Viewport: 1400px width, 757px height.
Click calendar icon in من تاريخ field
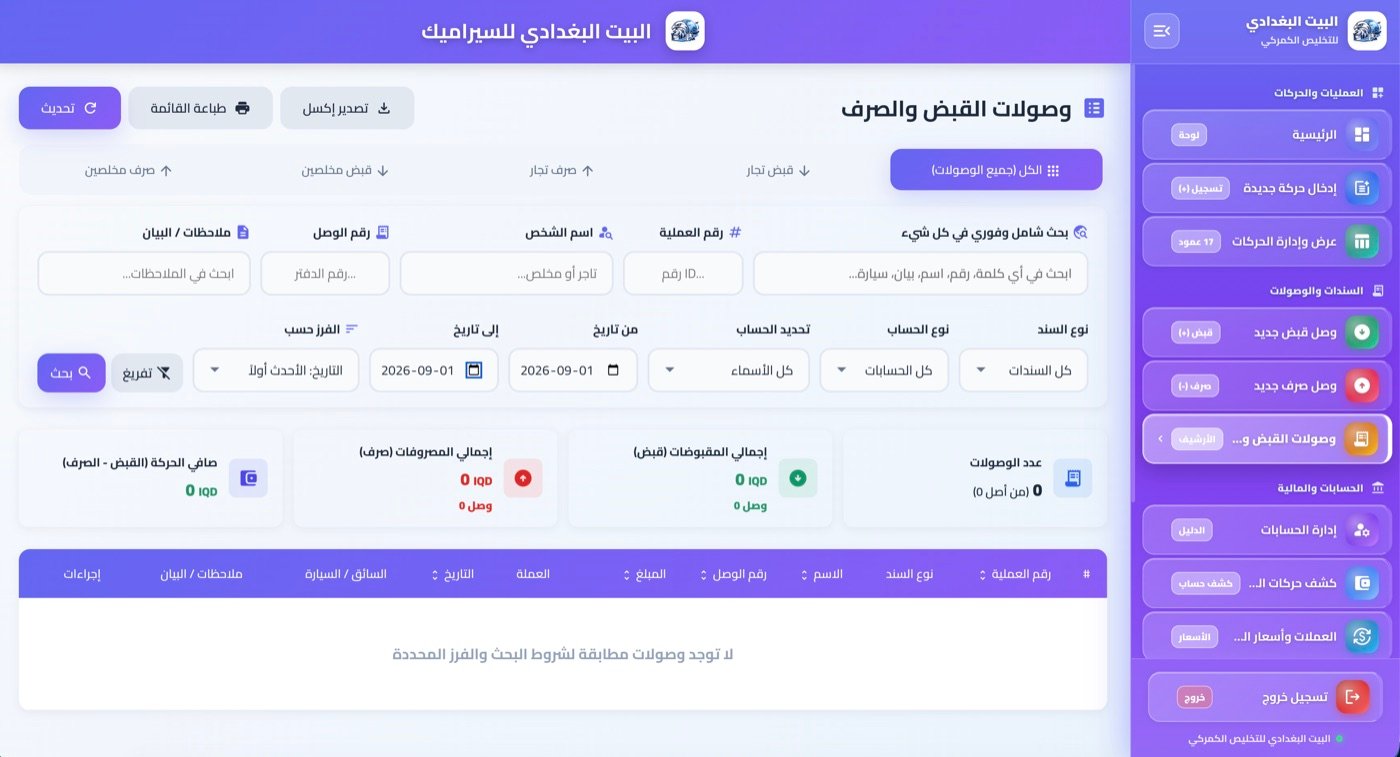(614, 370)
